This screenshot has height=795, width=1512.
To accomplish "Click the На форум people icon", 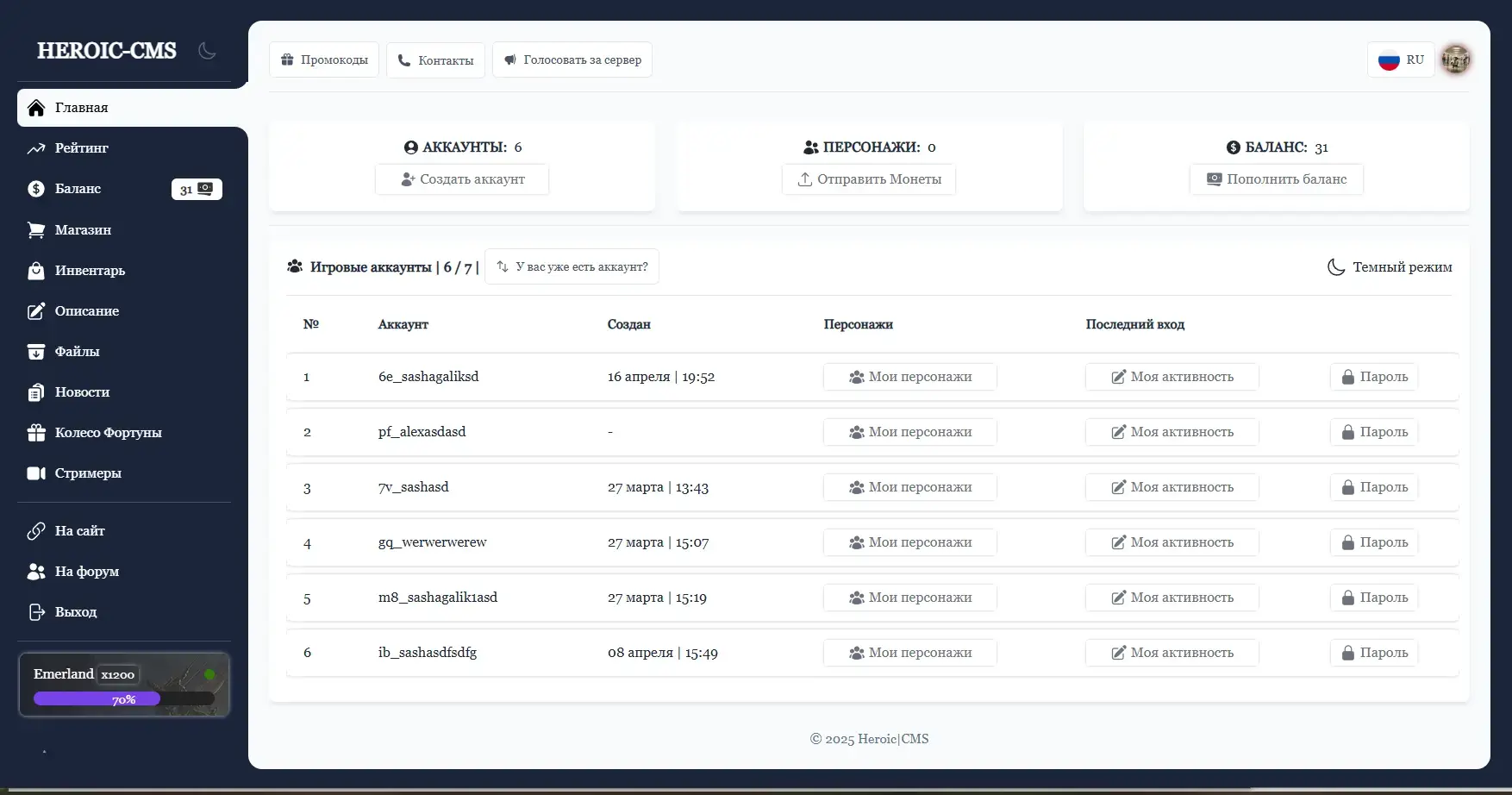I will click(x=36, y=572).
